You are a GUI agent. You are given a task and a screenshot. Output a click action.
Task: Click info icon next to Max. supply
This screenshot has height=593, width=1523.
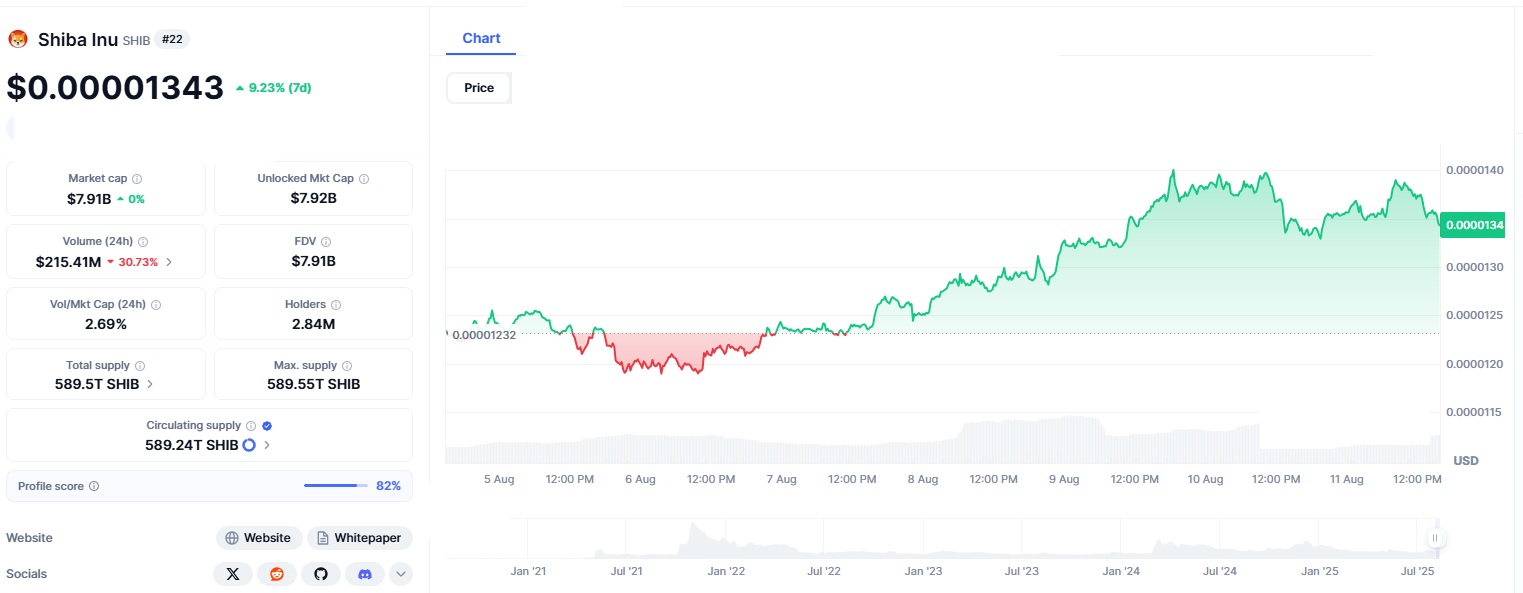pos(347,366)
